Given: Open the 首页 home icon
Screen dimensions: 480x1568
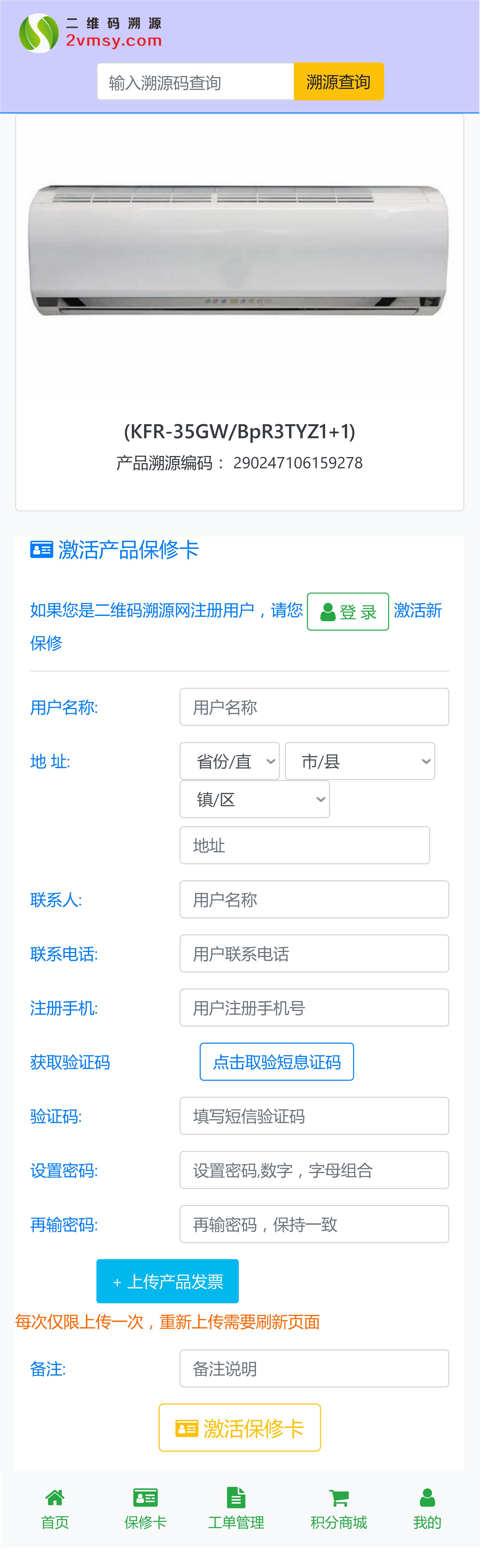Looking at the screenshot, I should coord(55,1497).
